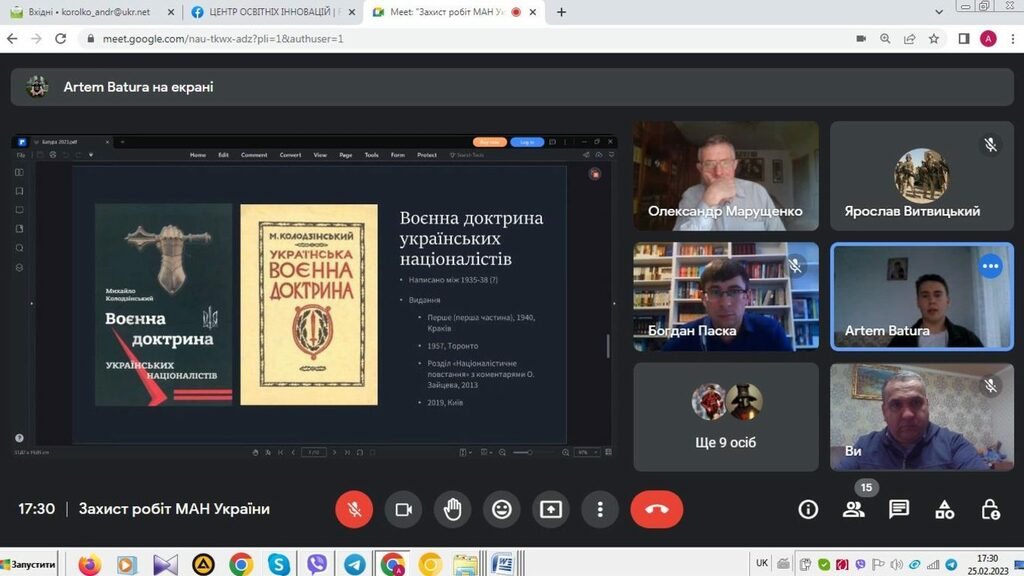Select the Ще 9 осіб tile

pyautogui.click(x=726, y=416)
